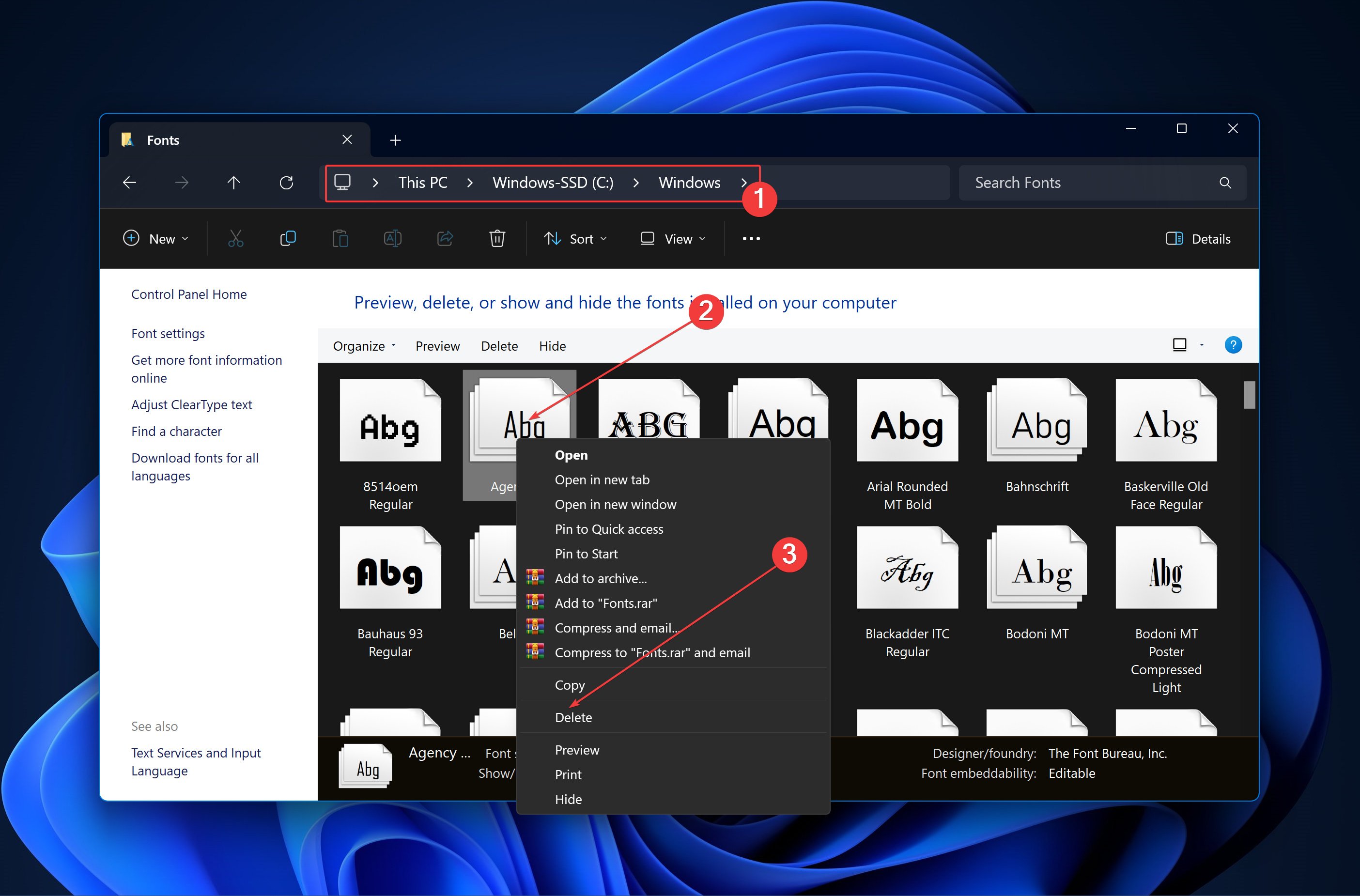Open the View dropdown menu
This screenshot has height=896, width=1360.
[x=673, y=239]
